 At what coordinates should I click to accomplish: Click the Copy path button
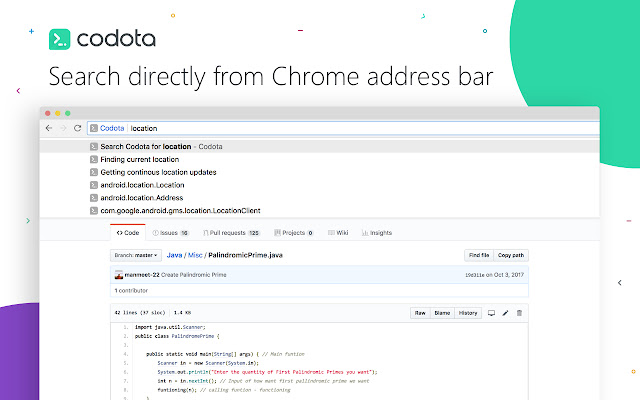[511, 256]
